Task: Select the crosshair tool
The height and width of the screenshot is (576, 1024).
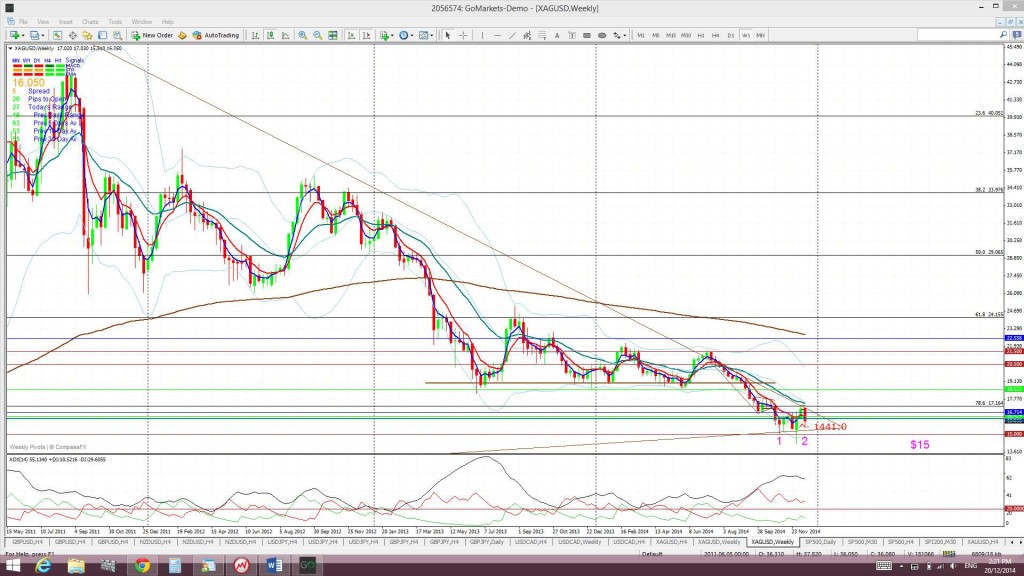Action: point(463,35)
